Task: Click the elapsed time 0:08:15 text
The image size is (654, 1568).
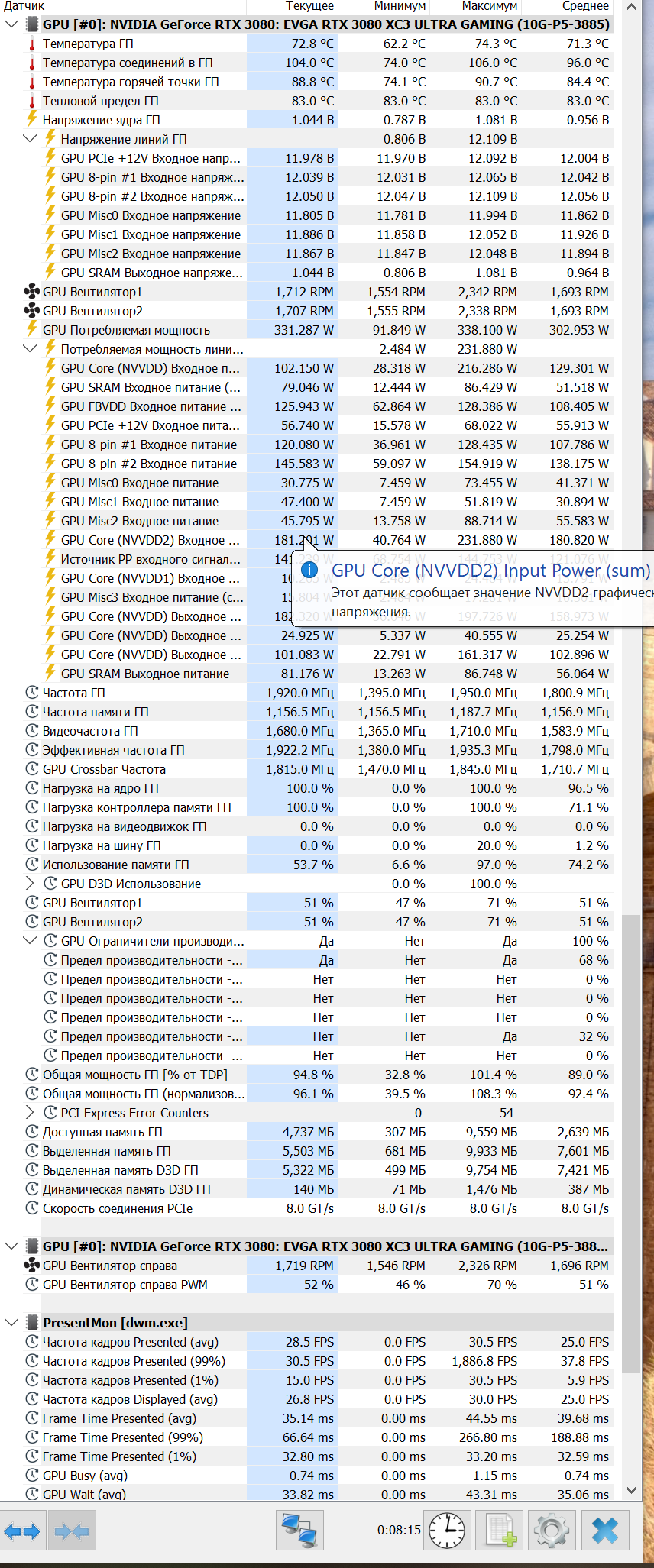Action: (x=399, y=1530)
